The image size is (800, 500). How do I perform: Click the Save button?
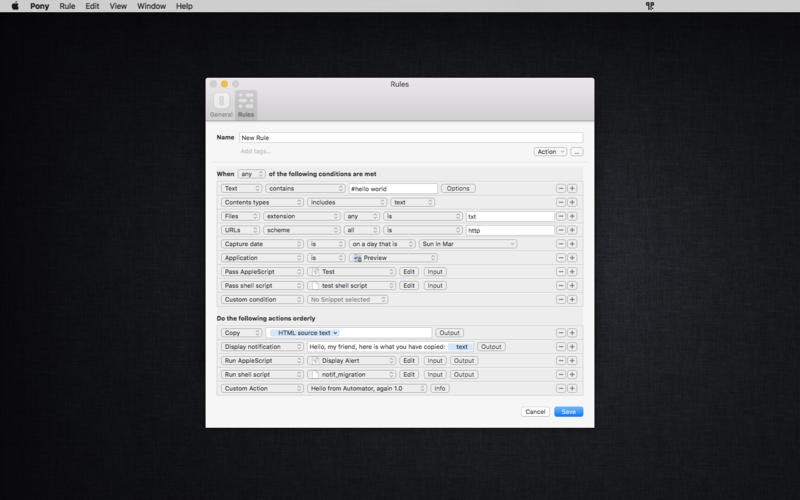[568, 411]
